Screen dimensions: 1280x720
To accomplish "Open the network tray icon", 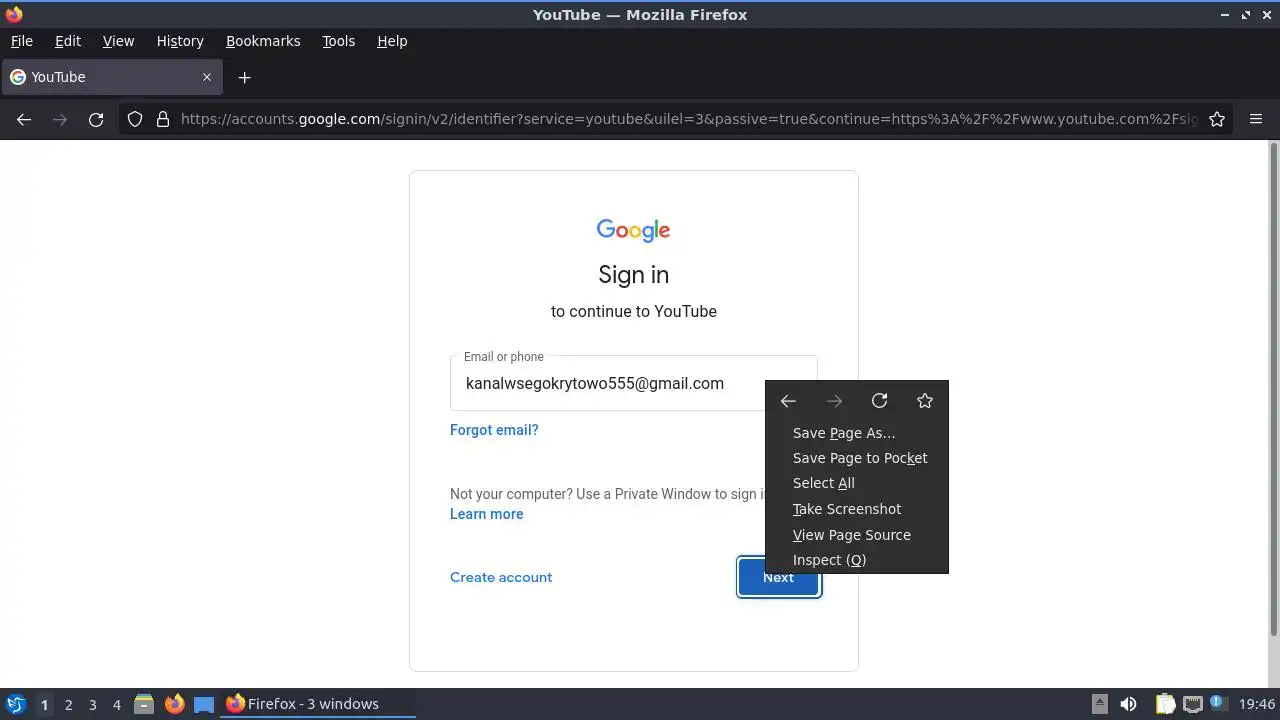I will [1193, 704].
